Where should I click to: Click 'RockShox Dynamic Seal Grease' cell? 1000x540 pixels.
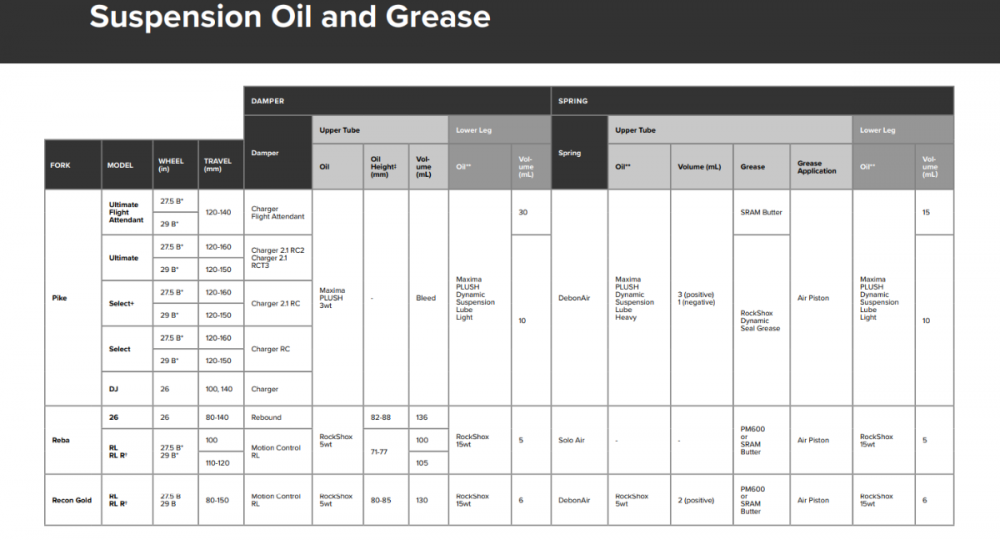click(761, 321)
